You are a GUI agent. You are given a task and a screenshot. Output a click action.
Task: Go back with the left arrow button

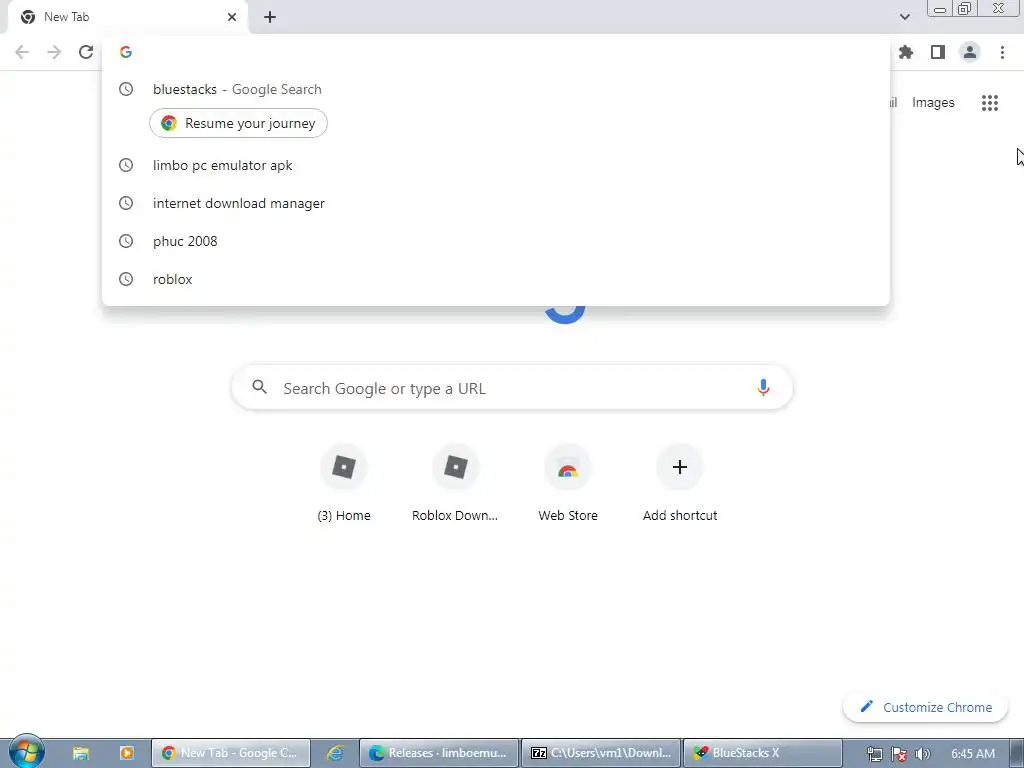tap(22, 52)
